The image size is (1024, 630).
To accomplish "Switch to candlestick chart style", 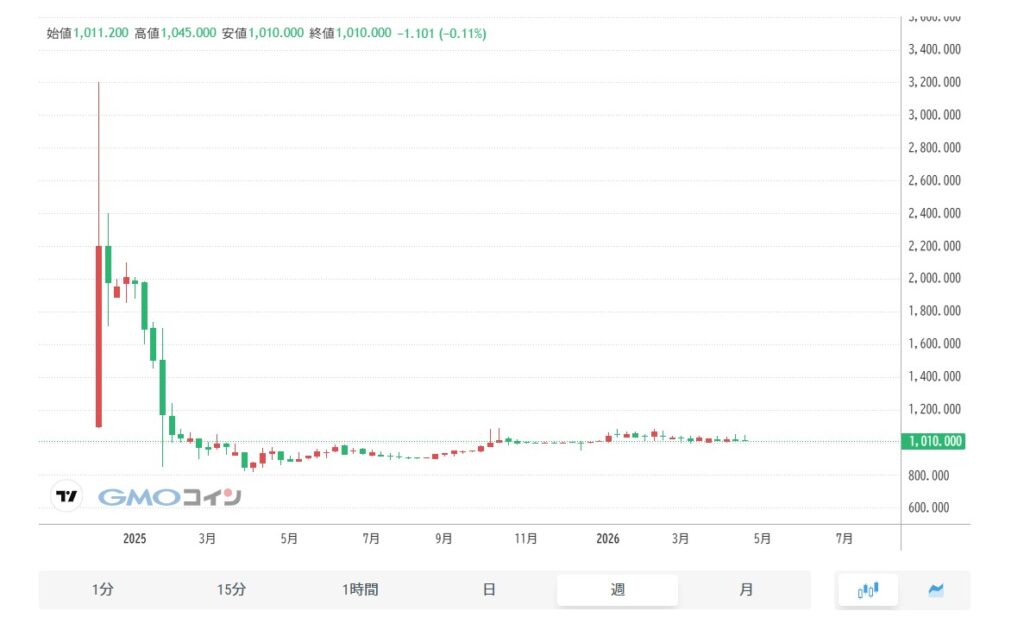I will coord(866,589).
